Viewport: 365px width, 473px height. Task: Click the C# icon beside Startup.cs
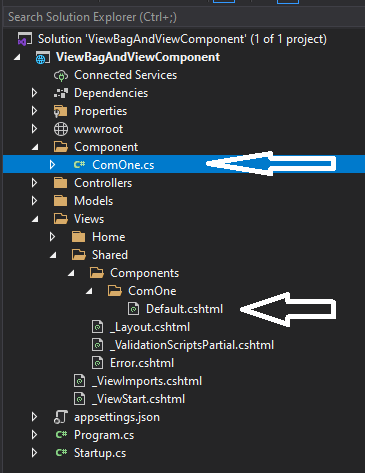[x=61, y=453]
